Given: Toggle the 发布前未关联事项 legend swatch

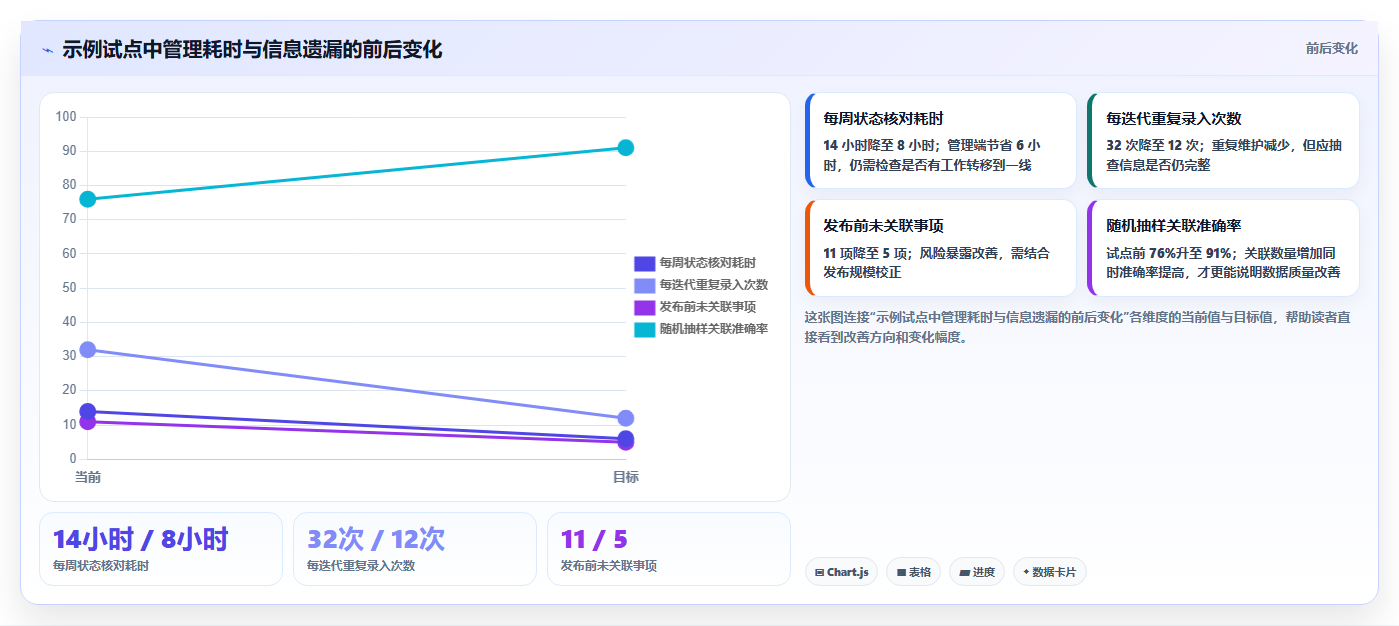Looking at the screenshot, I should click(645, 307).
